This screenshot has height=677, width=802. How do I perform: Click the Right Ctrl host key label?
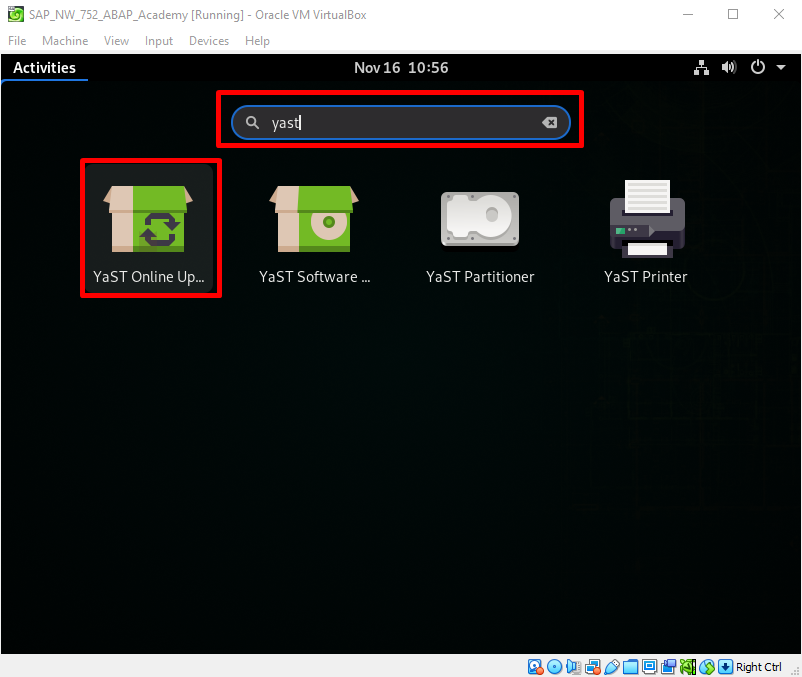click(759, 667)
